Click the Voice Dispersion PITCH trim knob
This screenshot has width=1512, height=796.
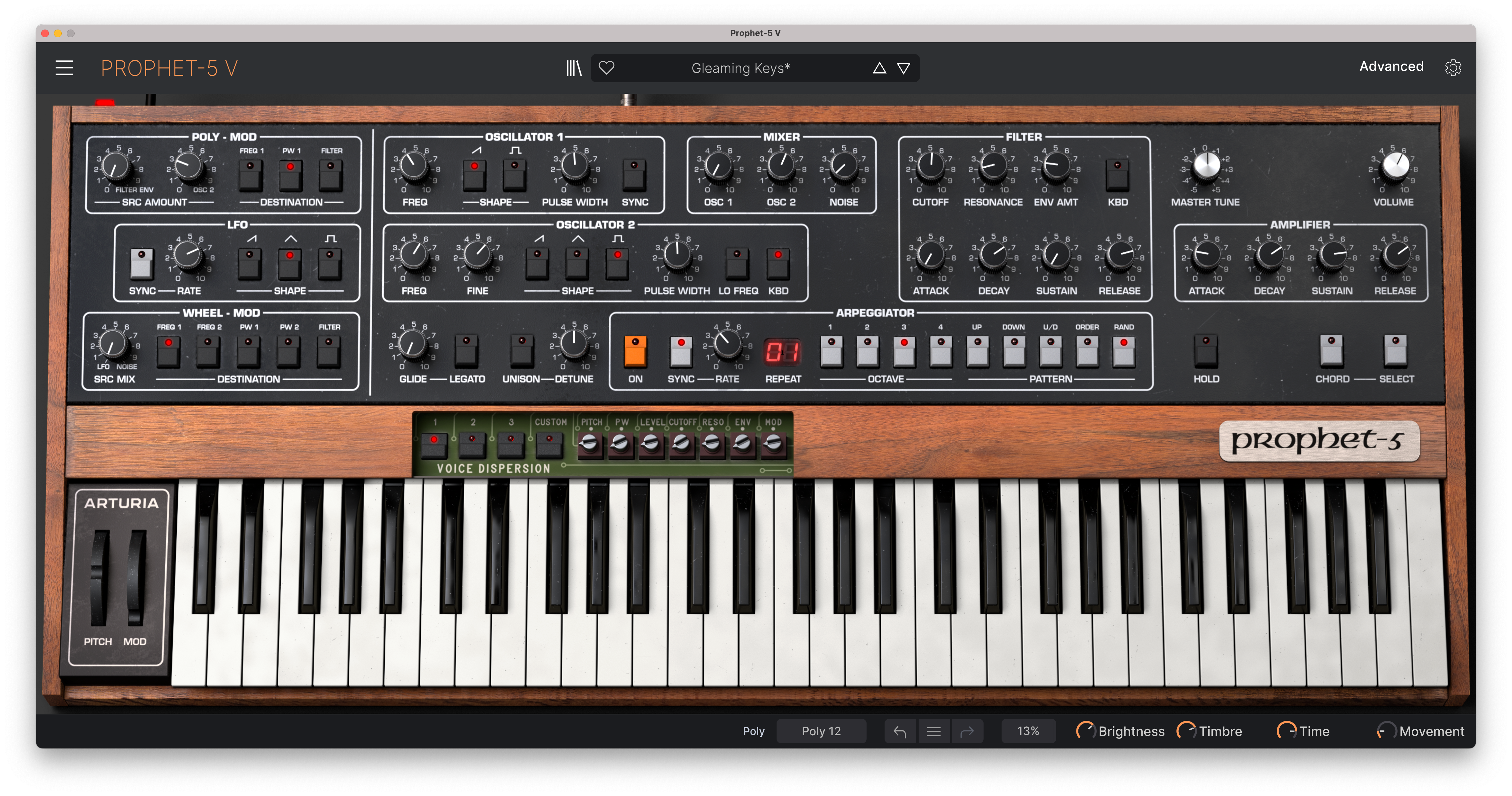pyautogui.click(x=590, y=444)
